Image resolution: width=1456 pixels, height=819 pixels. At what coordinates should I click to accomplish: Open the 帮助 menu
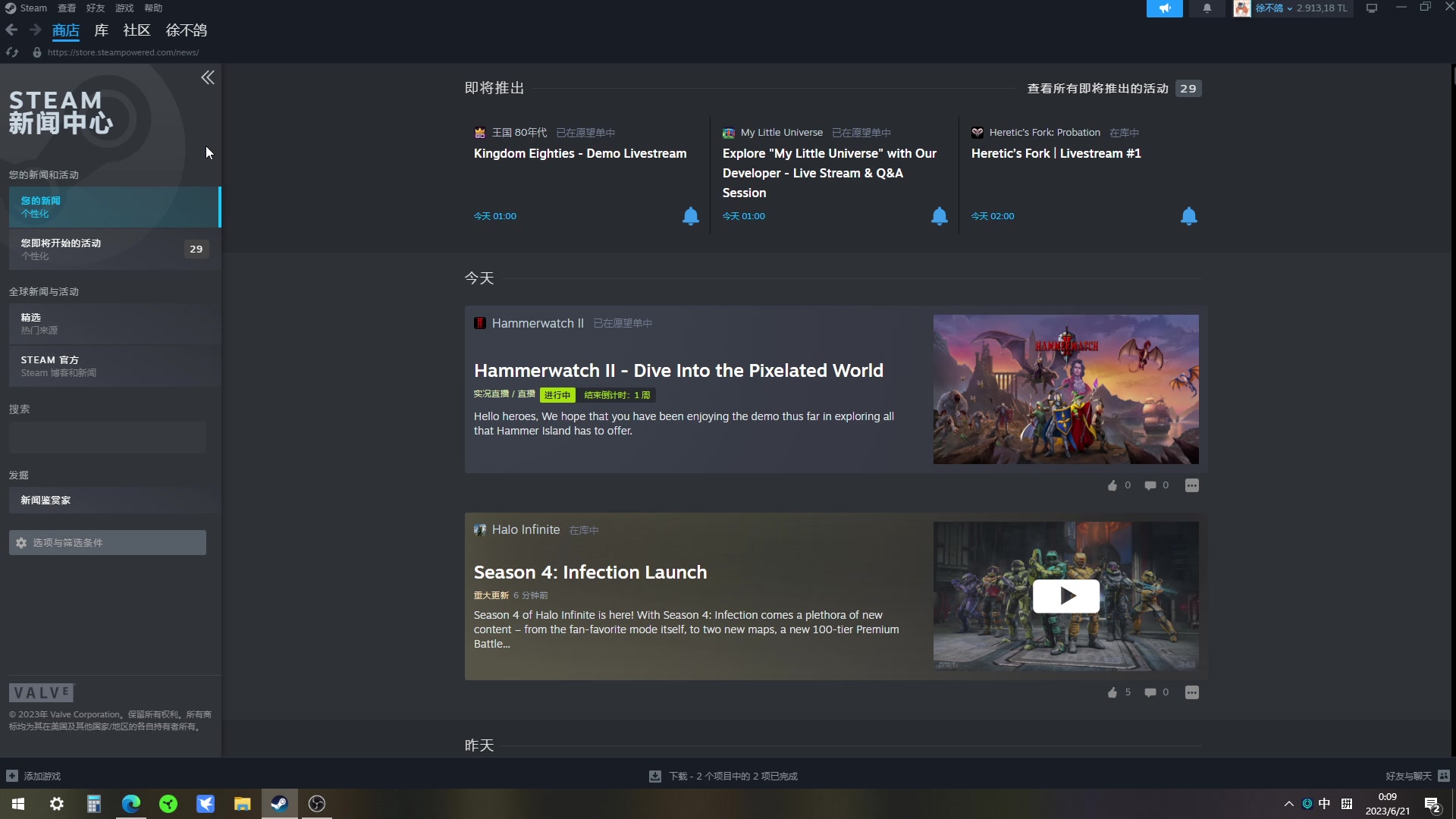pos(153,8)
